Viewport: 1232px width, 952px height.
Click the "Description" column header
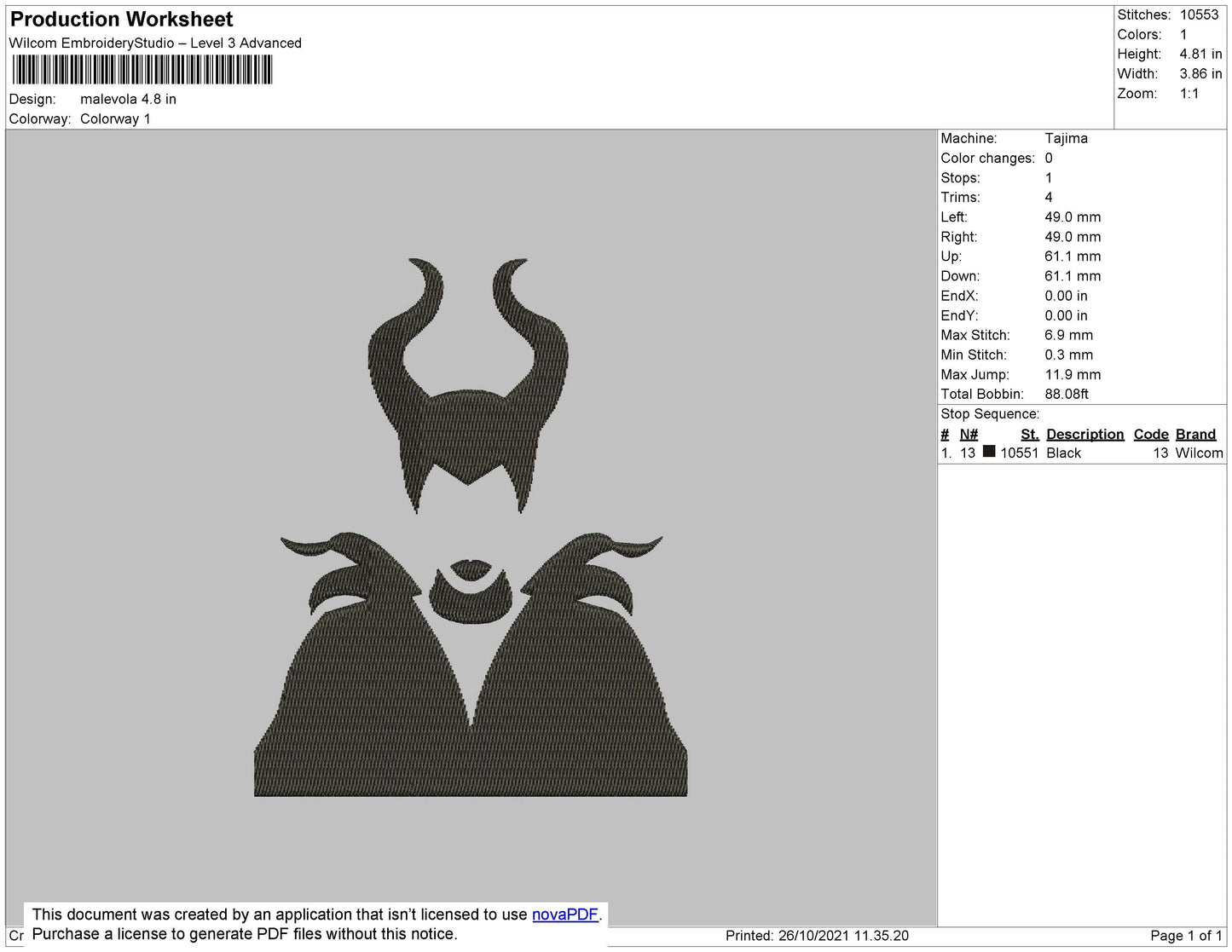click(x=1085, y=435)
